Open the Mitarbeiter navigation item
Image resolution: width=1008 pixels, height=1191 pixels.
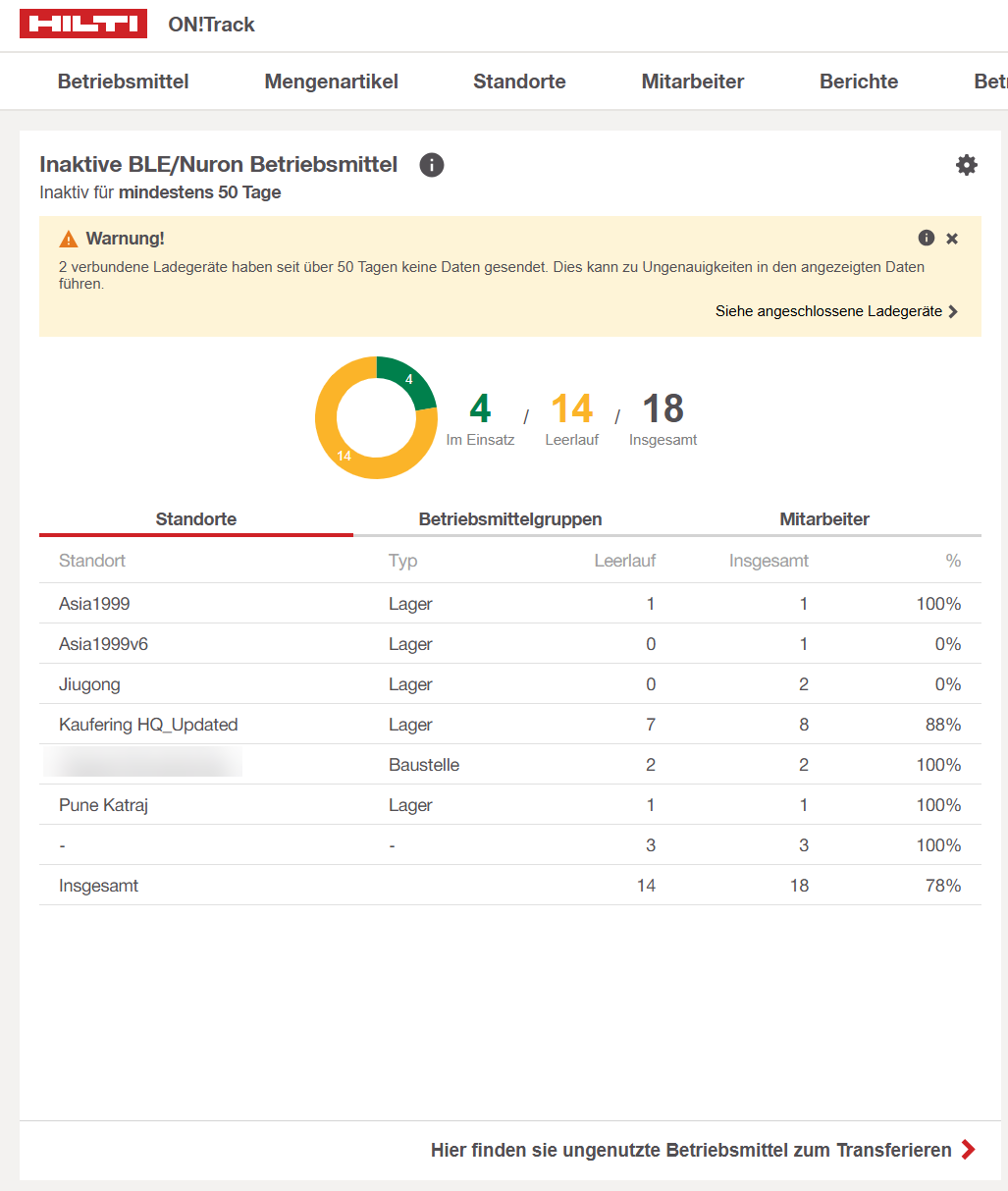(x=692, y=81)
